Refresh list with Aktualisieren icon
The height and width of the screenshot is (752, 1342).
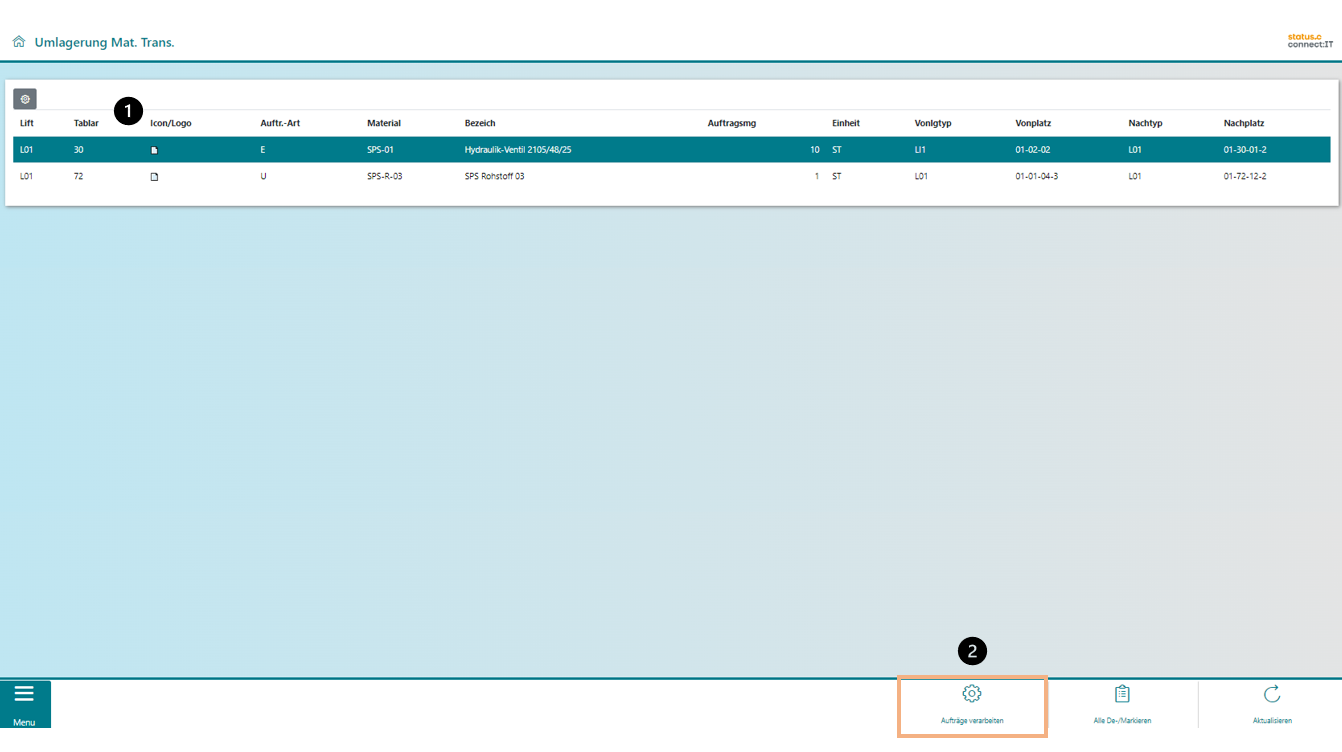[1271, 694]
